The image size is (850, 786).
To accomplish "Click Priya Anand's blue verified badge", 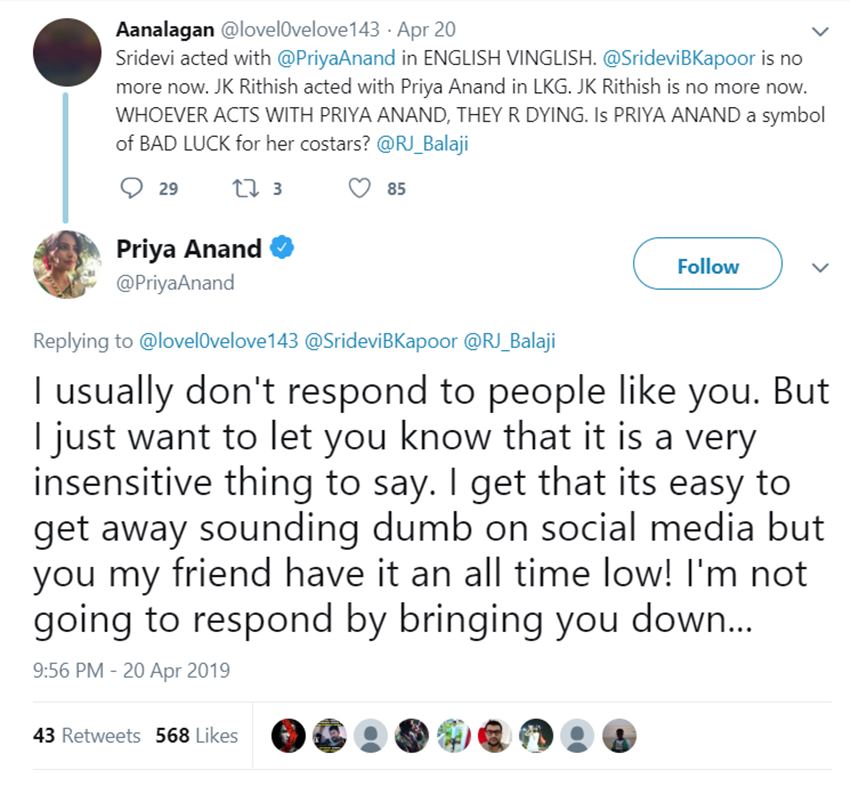I will pos(283,248).
